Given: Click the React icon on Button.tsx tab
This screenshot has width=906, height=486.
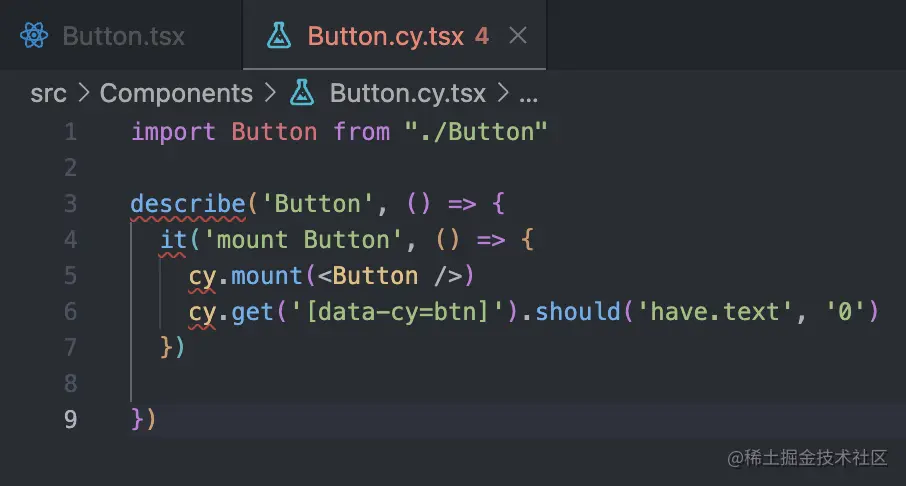Looking at the screenshot, I should (x=34, y=36).
